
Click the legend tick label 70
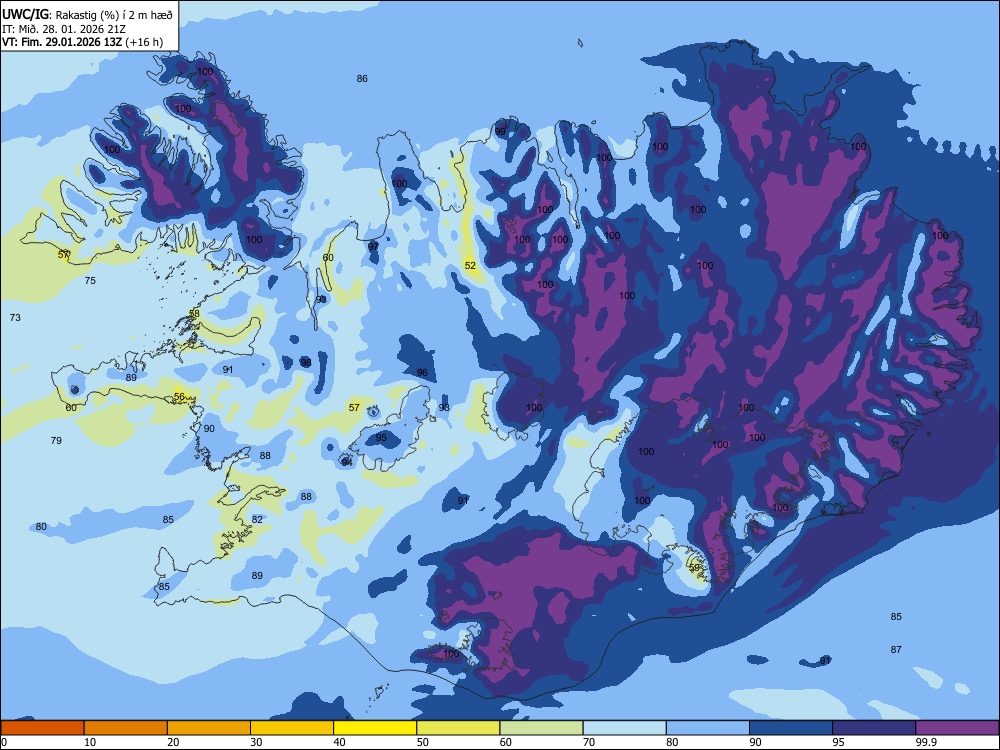pos(589,742)
